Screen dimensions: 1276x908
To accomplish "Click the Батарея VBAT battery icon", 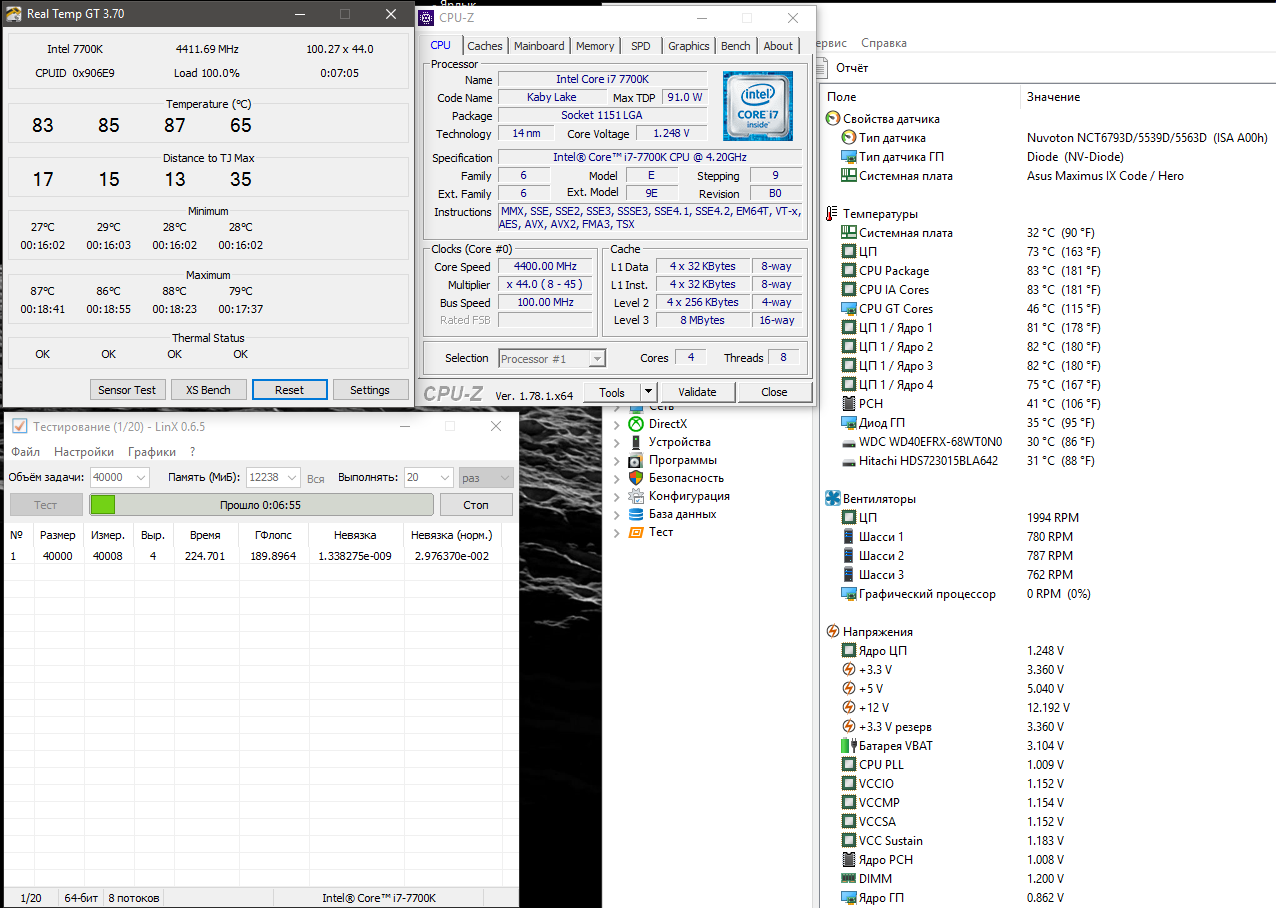I will [849, 745].
